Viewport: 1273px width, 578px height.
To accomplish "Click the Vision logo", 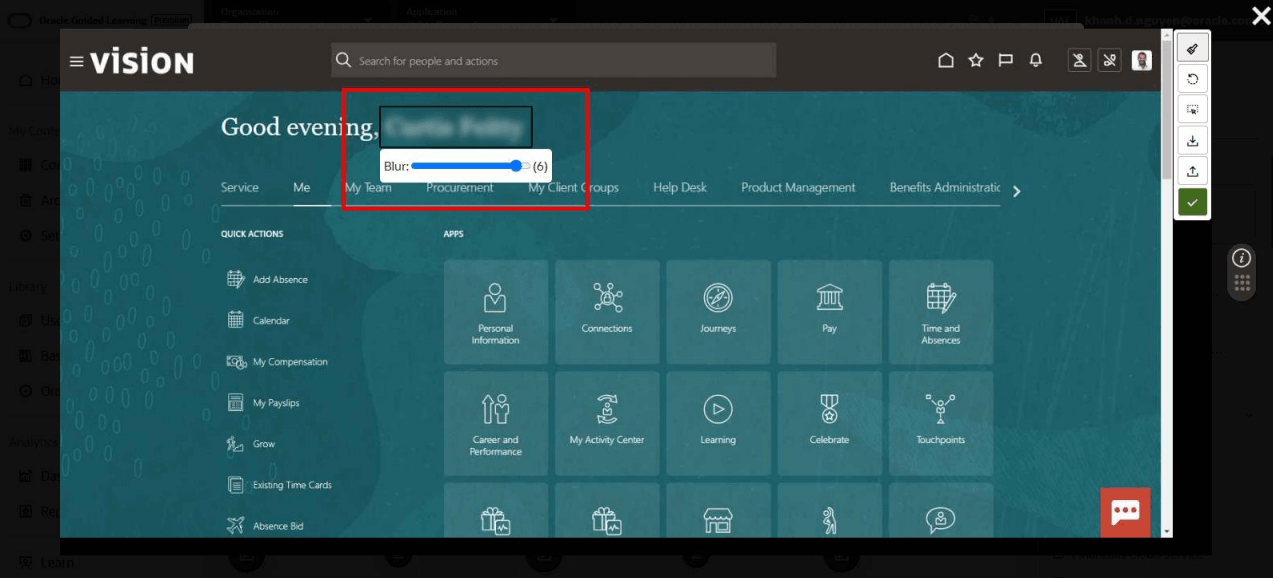I will [x=142, y=62].
